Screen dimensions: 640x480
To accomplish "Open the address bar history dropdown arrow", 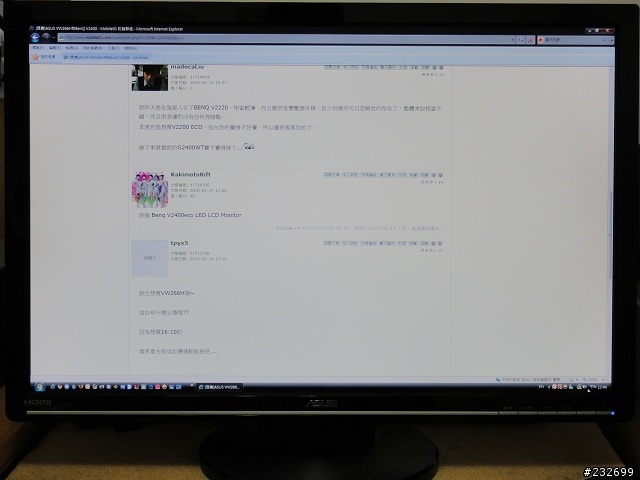I will click(x=513, y=40).
